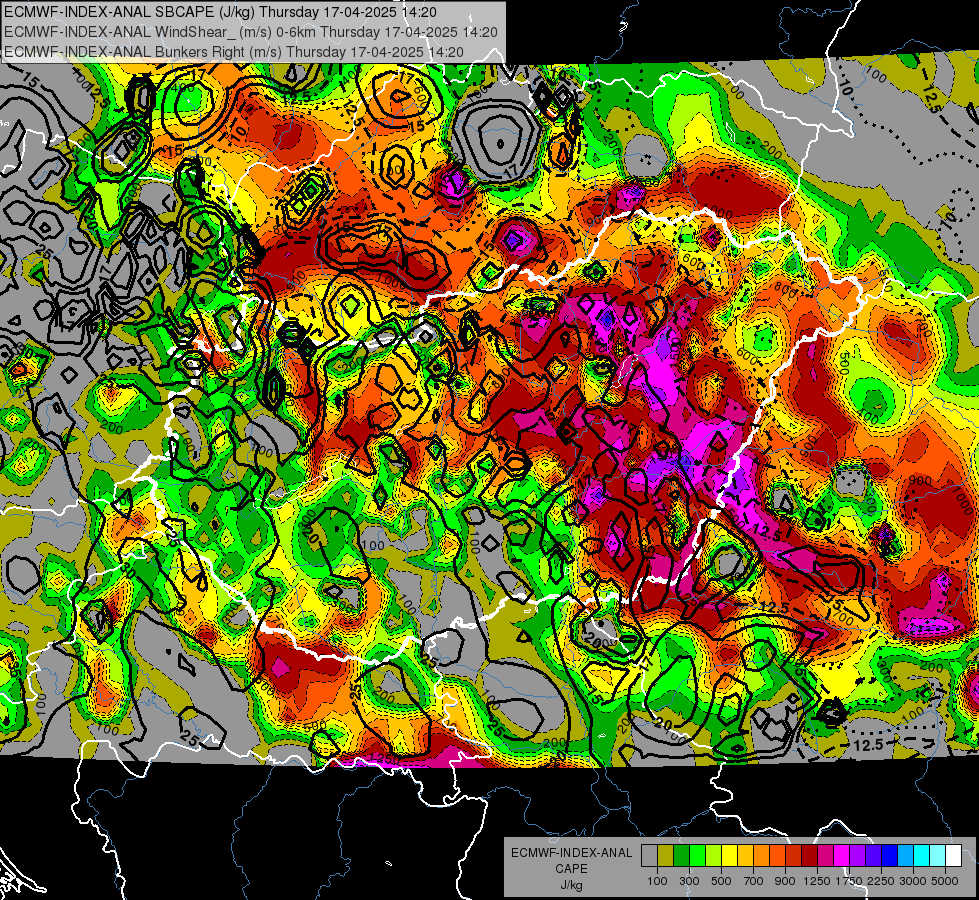Image resolution: width=979 pixels, height=900 pixels.
Task: Click the 700 legend scale value
Action: (x=754, y=881)
